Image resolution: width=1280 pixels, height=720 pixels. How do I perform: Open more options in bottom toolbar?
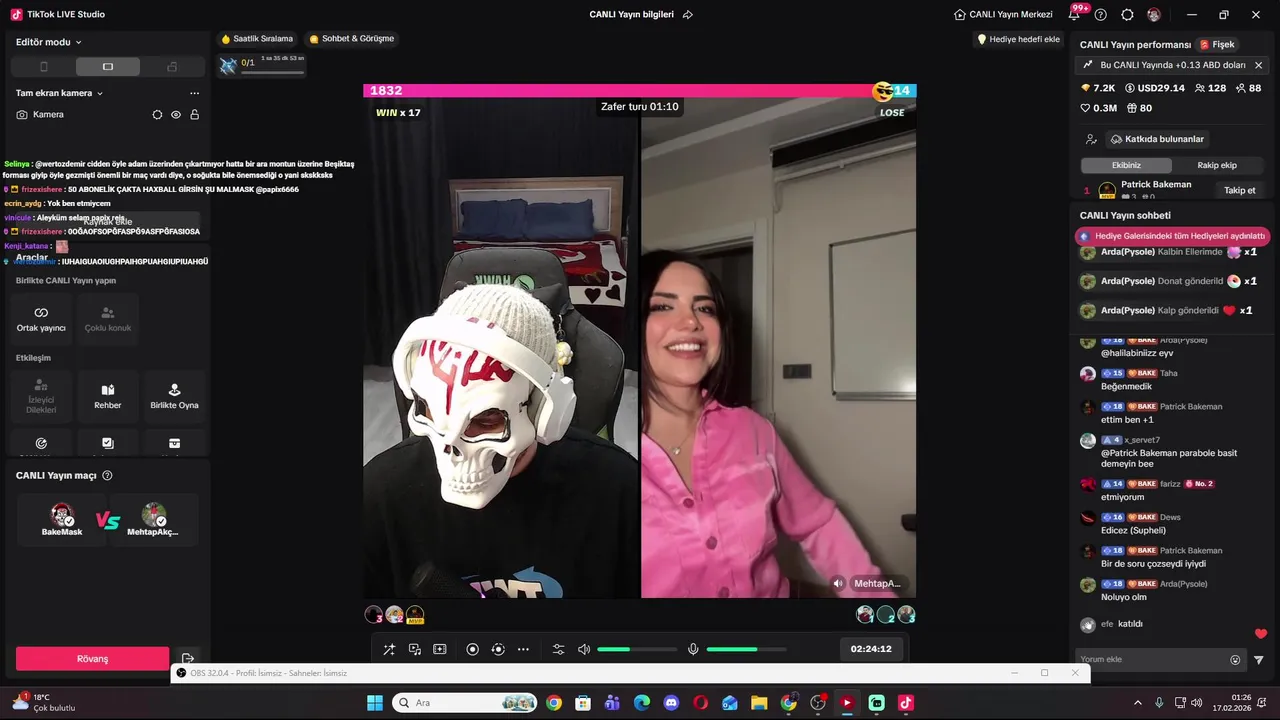523,649
